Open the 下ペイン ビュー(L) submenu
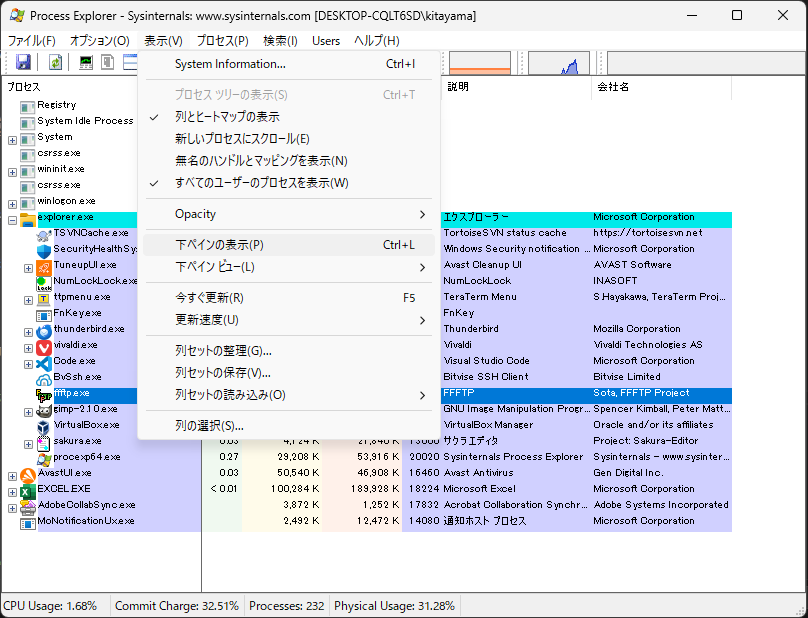The image size is (808, 618). [x=289, y=267]
